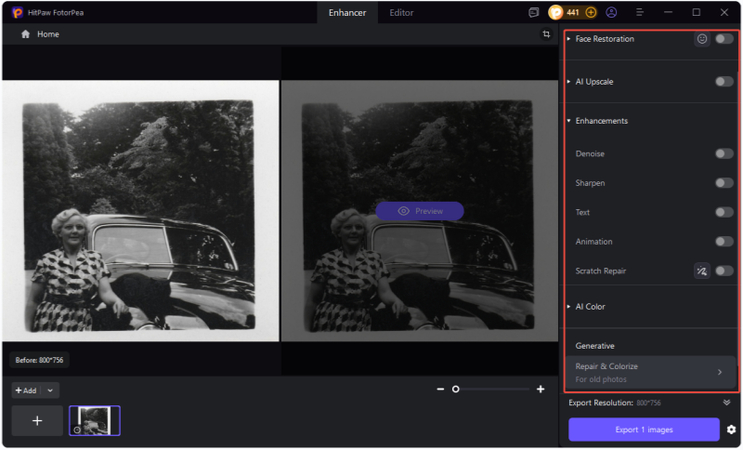Open Repair & Colorize for old photos

(x=651, y=372)
